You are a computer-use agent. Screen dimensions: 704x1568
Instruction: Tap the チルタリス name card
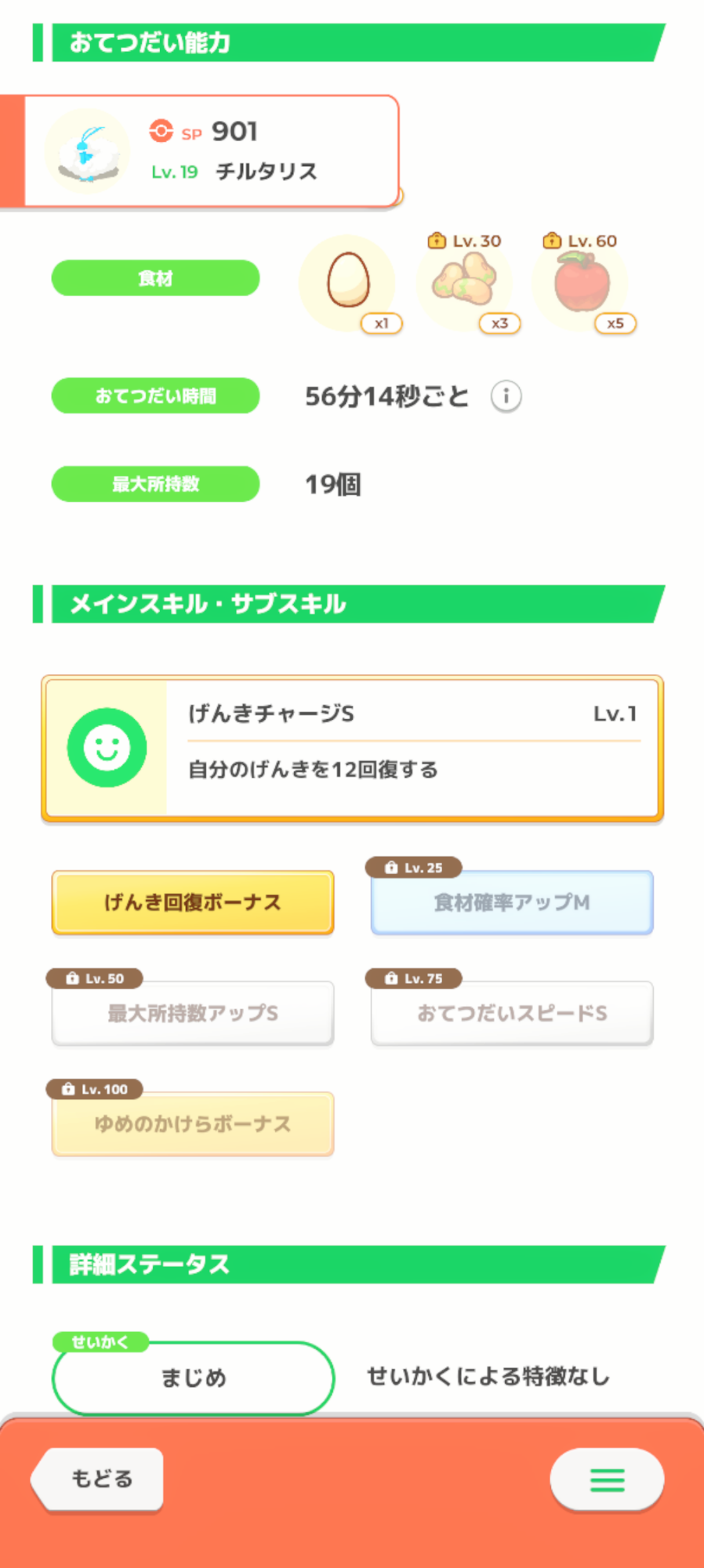(267, 171)
